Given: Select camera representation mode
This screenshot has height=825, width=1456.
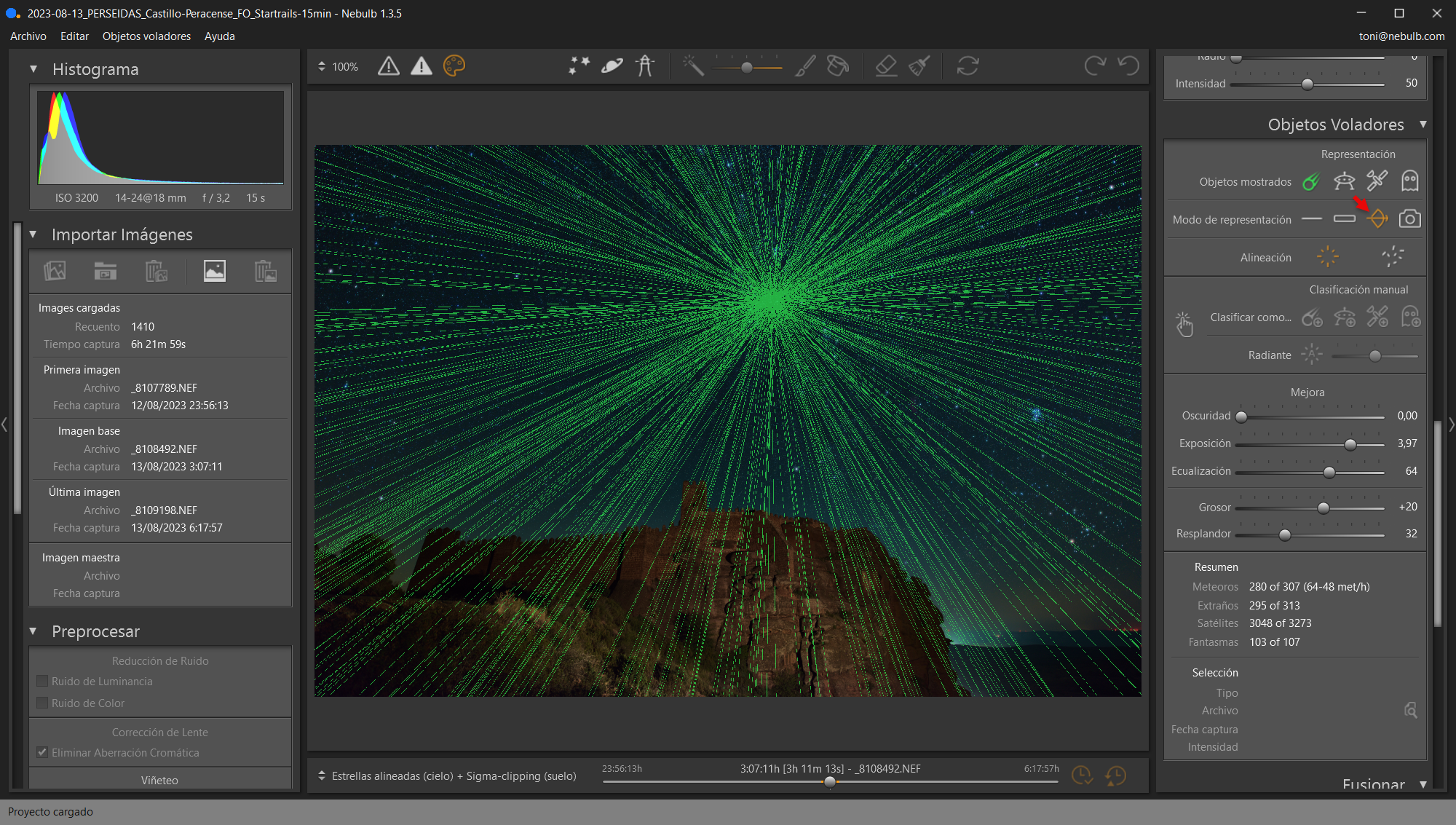Looking at the screenshot, I should [x=1410, y=219].
